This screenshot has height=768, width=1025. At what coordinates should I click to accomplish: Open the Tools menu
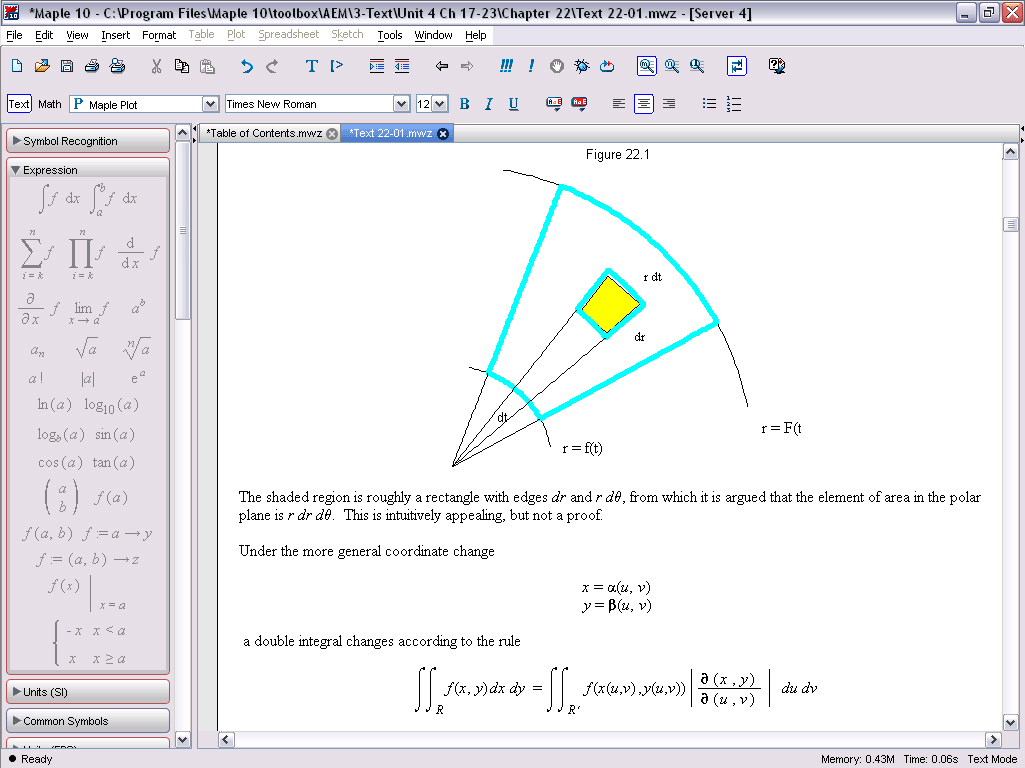(390, 35)
